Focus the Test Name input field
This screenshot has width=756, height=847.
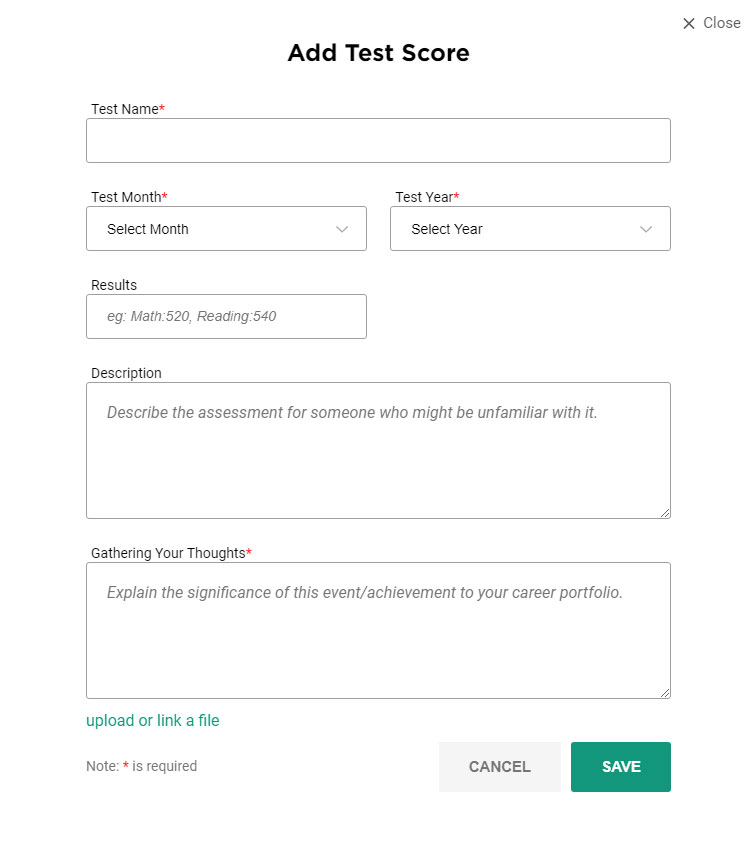tap(378, 140)
